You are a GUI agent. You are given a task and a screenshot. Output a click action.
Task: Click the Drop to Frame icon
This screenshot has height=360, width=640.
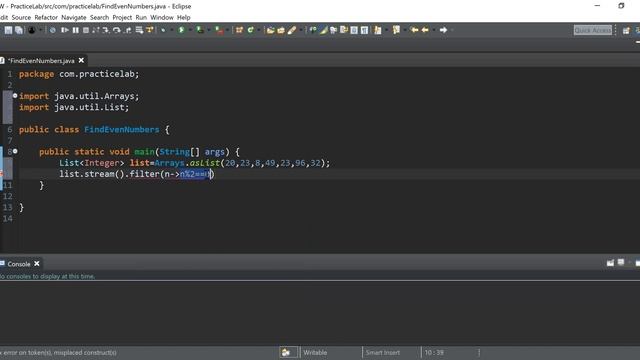coord(139,30)
